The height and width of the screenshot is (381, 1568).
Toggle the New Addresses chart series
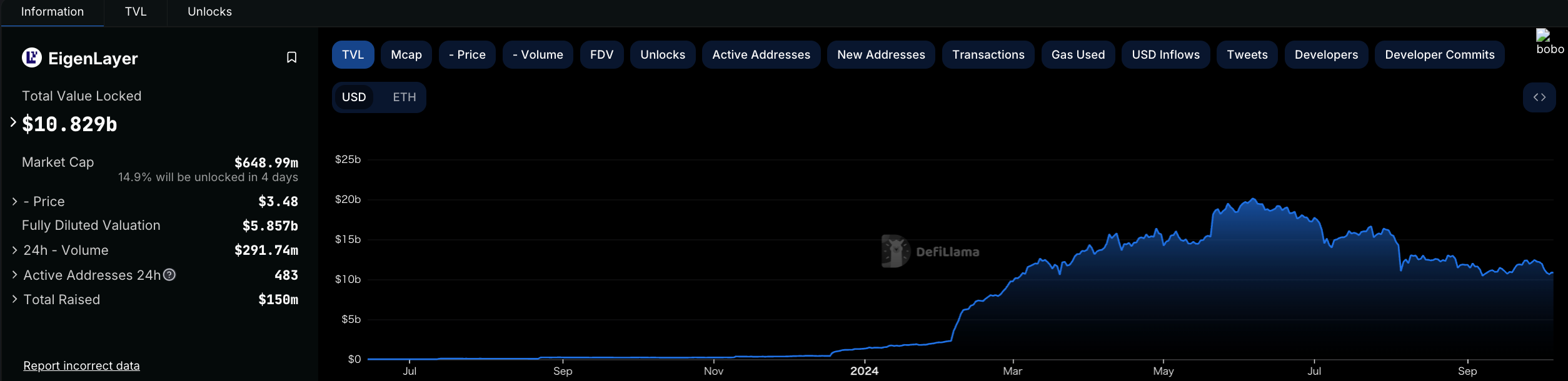[x=881, y=55]
